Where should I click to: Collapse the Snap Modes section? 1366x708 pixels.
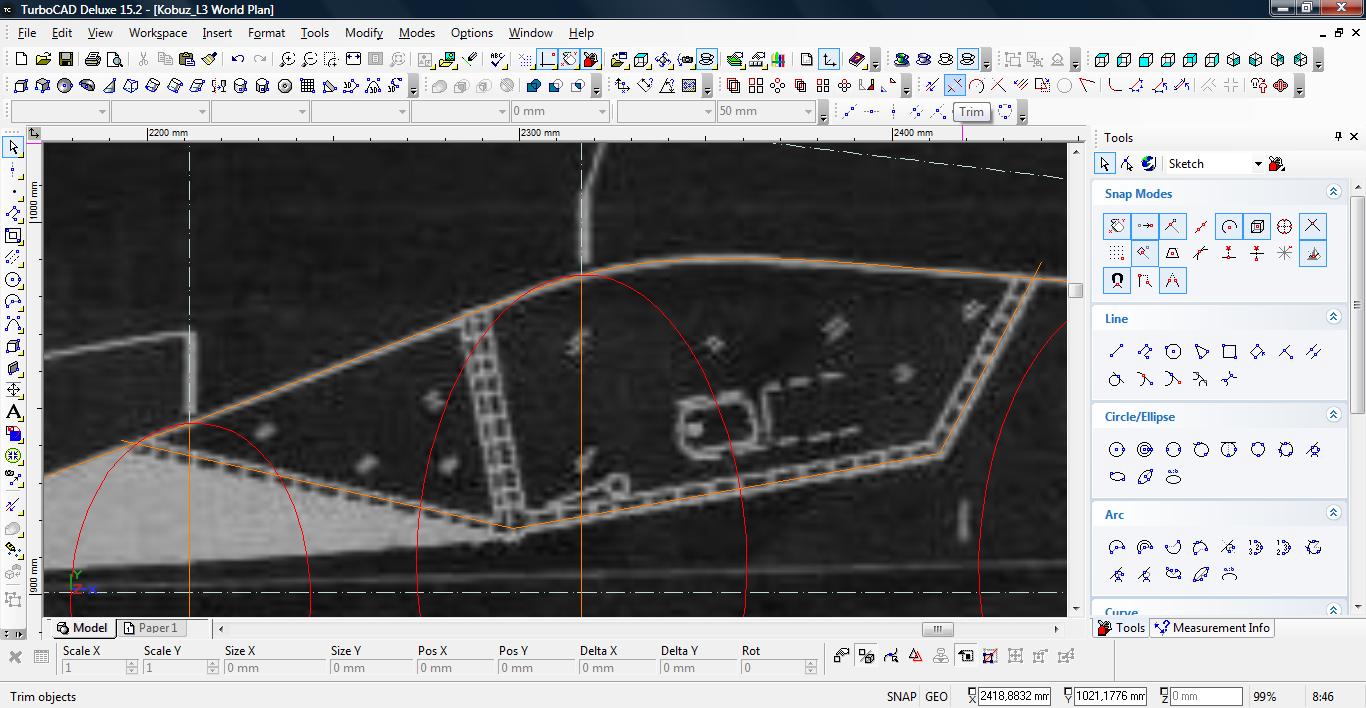(x=1333, y=192)
